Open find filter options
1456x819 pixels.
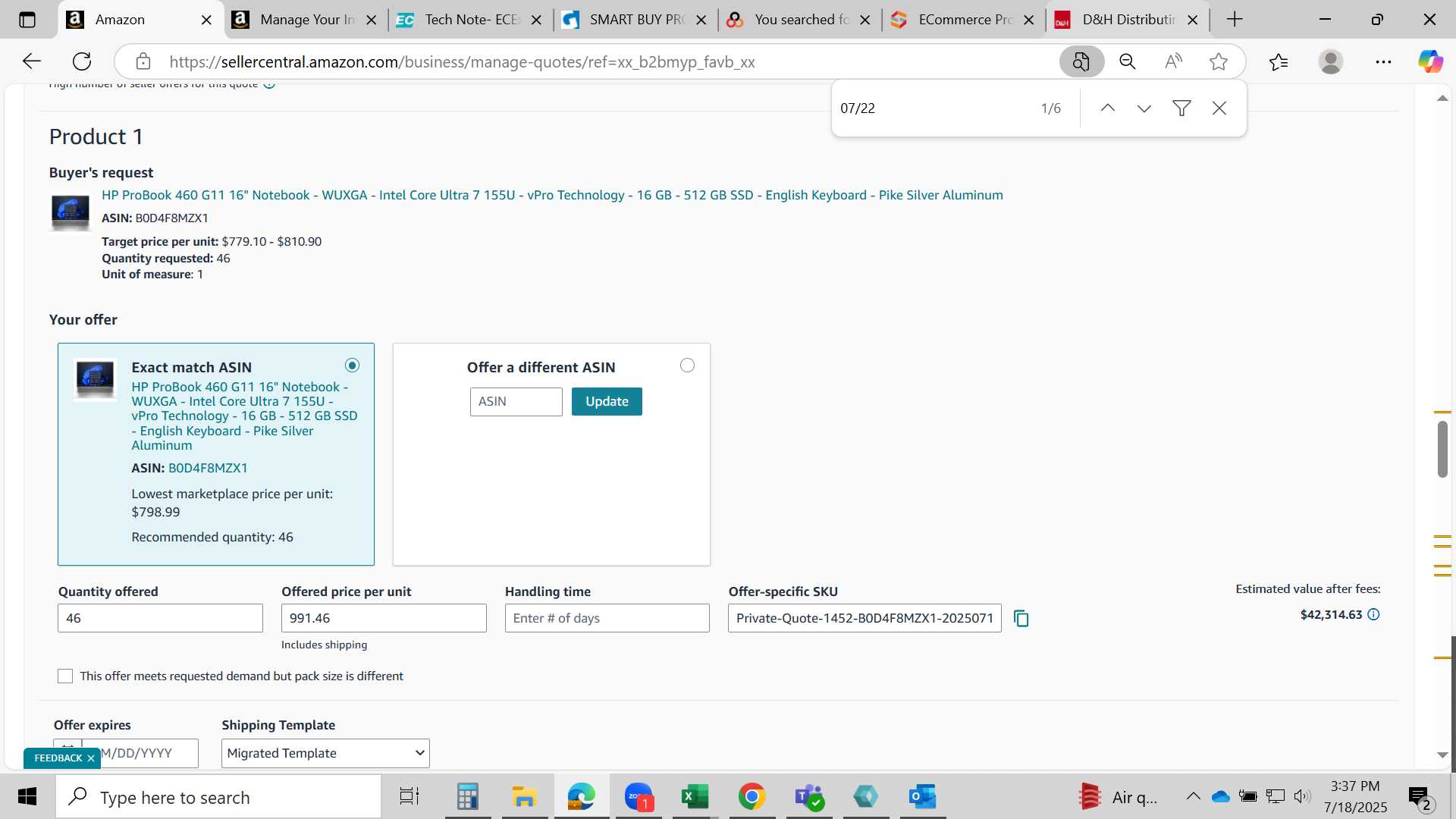coord(1181,108)
